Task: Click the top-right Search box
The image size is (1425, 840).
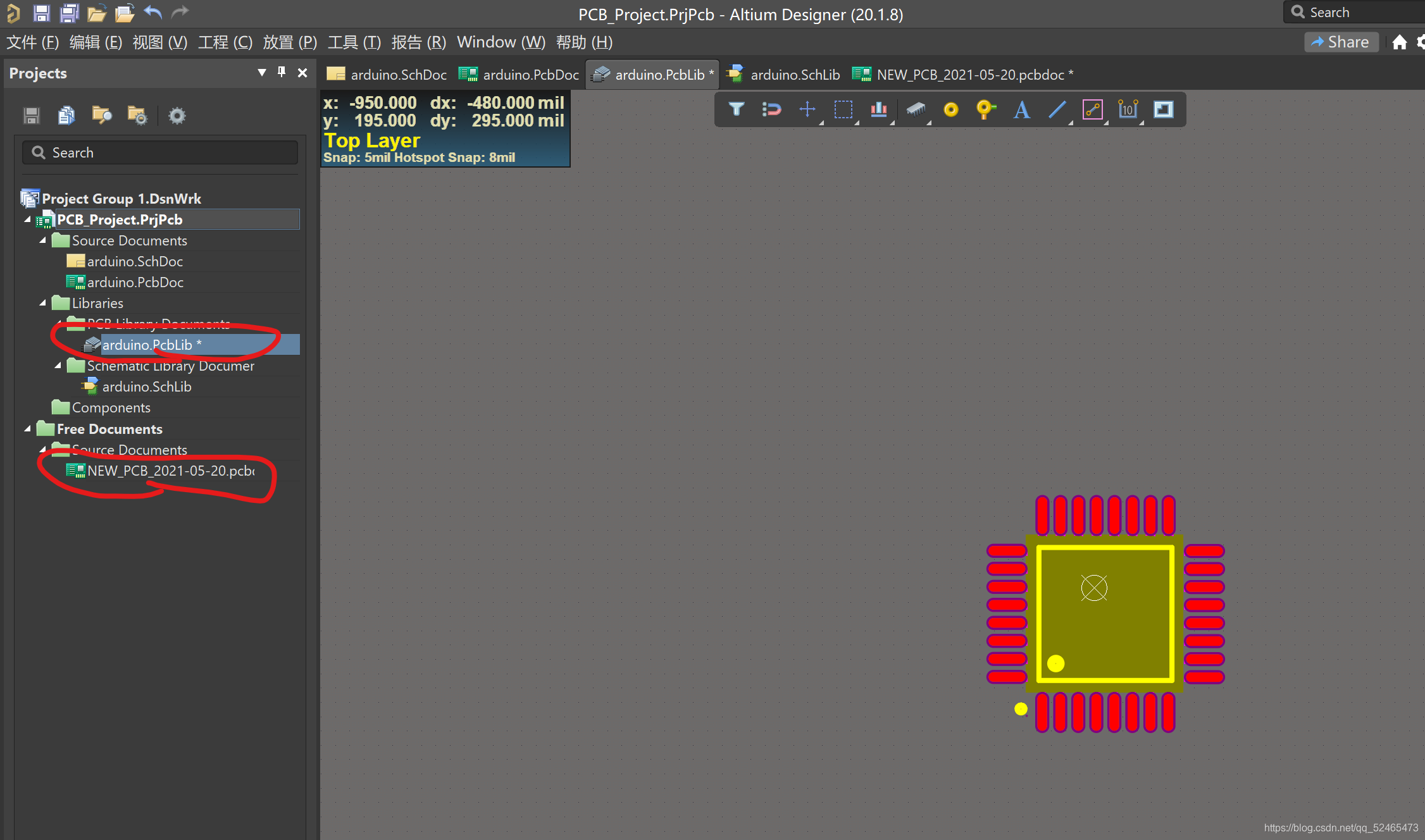Action: (1354, 12)
